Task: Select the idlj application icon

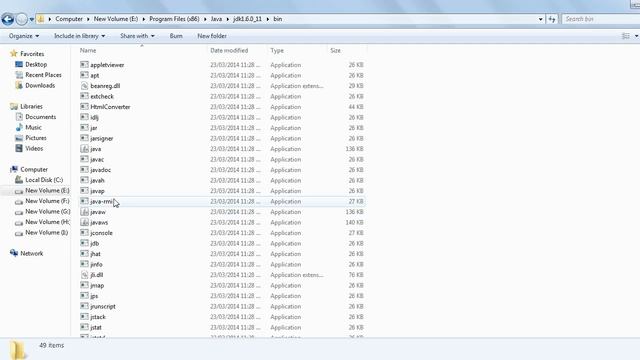Action: (84, 117)
